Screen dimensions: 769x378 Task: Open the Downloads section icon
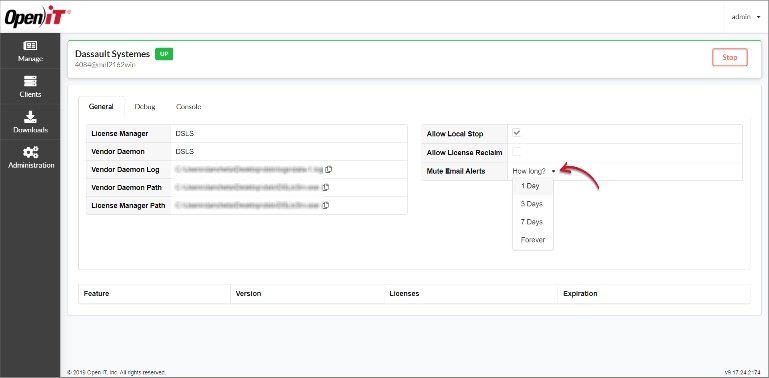pos(30,117)
